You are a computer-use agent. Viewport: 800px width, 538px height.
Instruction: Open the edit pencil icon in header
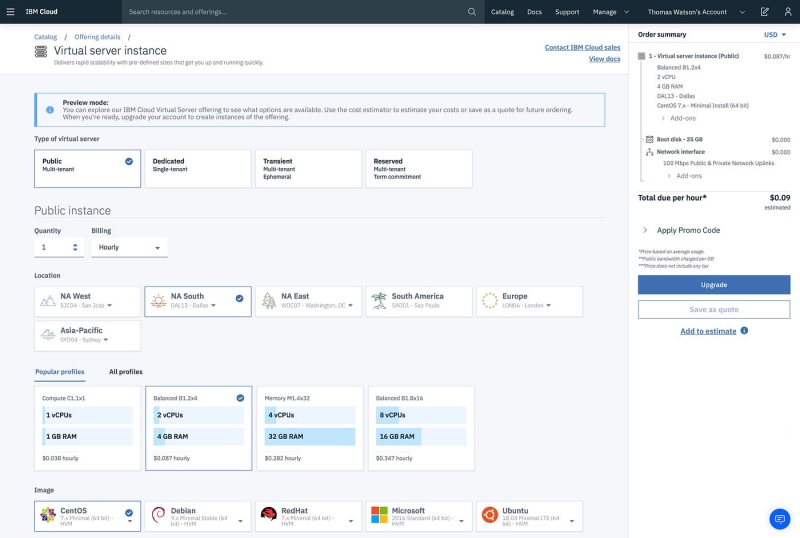pos(764,11)
